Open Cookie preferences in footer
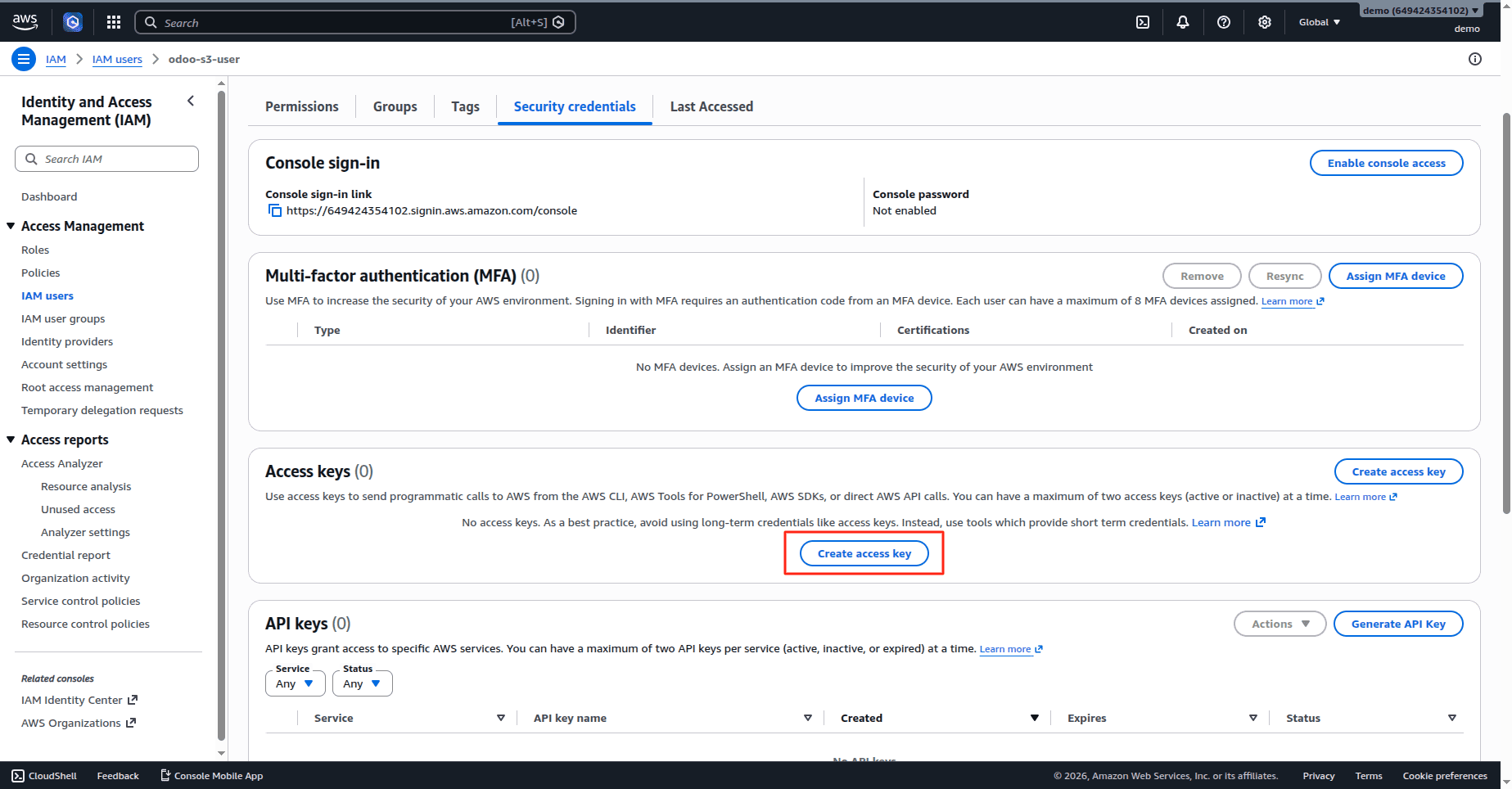 tap(1445, 776)
